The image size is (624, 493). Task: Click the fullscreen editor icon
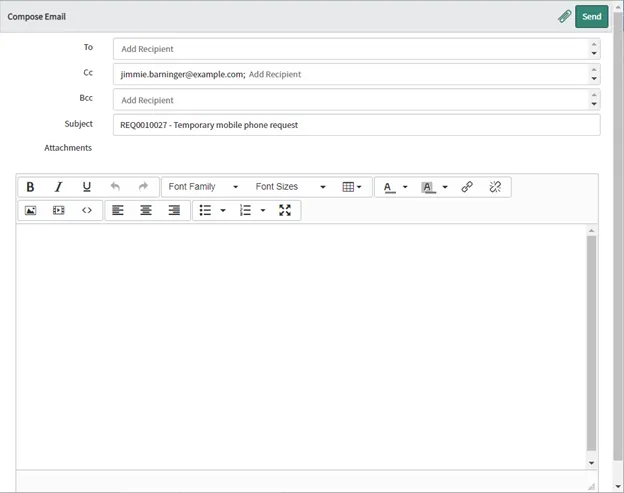285,210
